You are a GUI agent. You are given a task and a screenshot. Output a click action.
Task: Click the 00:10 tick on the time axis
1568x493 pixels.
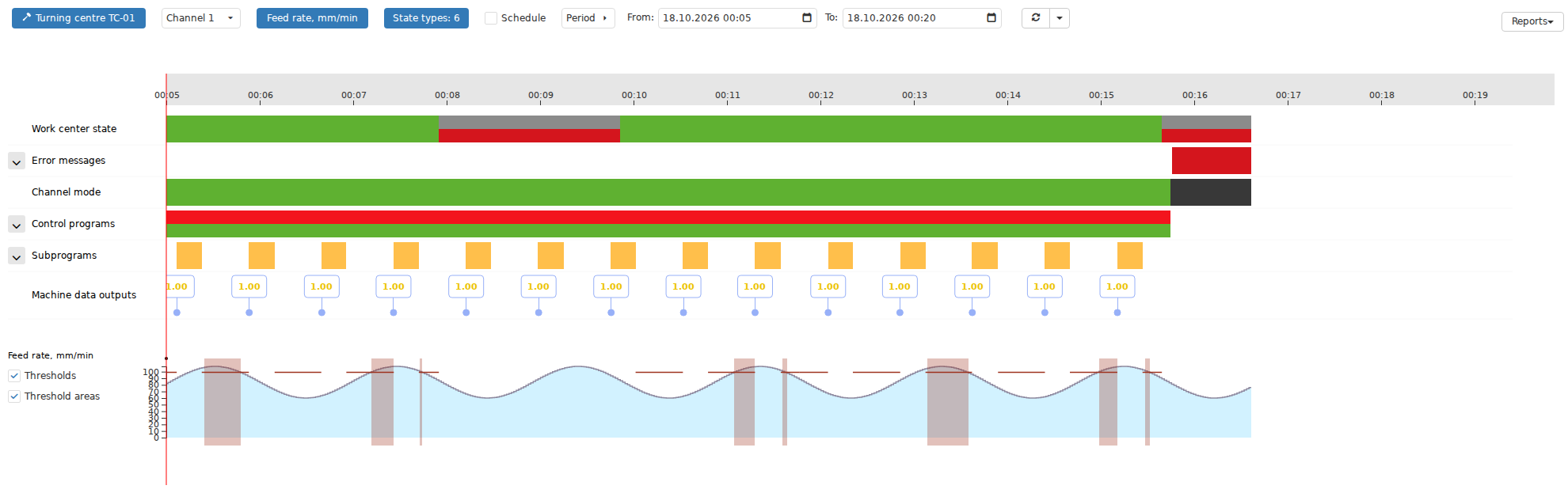tap(634, 96)
